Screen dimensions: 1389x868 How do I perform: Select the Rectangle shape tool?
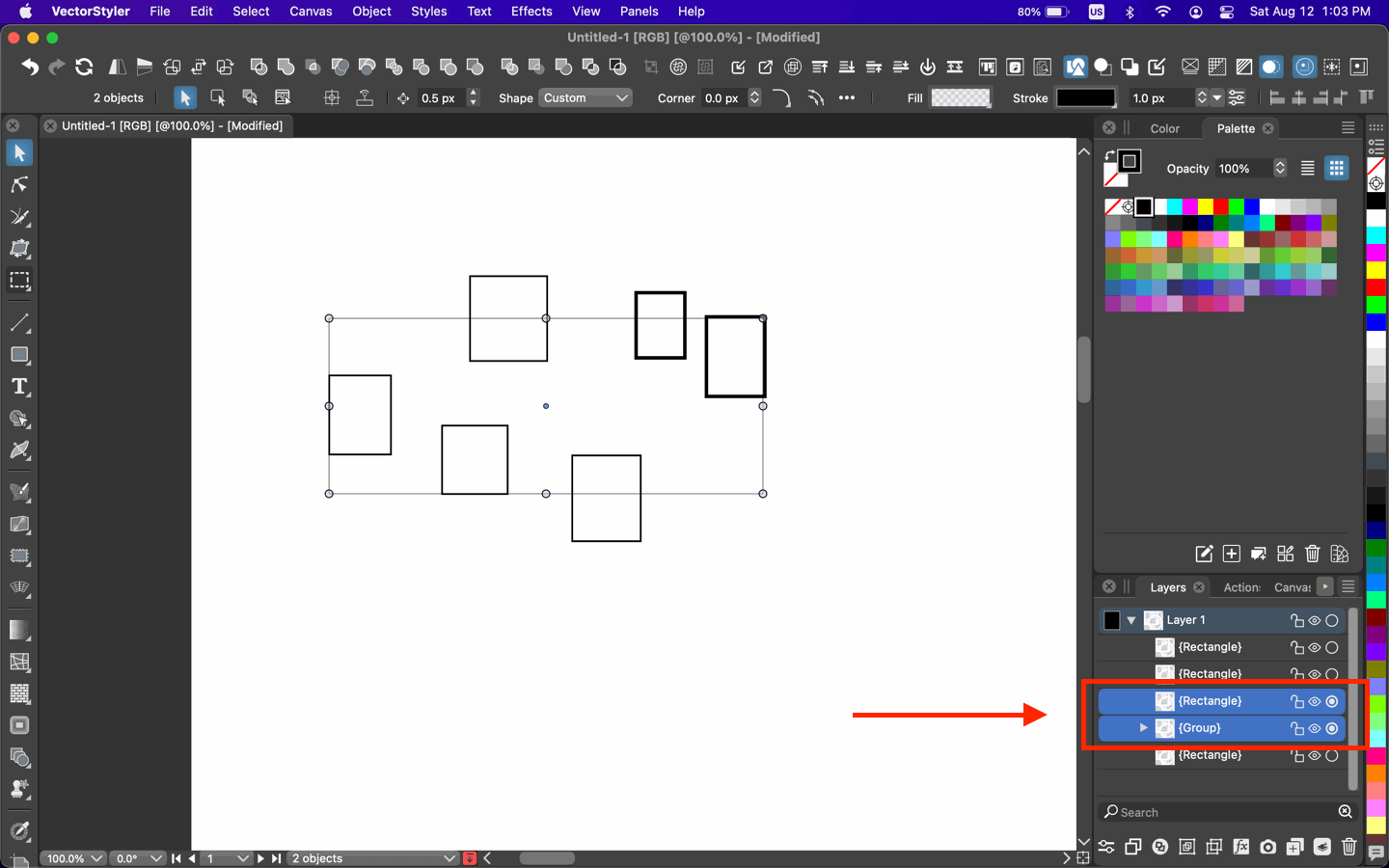pyautogui.click(x=19, y=355)
